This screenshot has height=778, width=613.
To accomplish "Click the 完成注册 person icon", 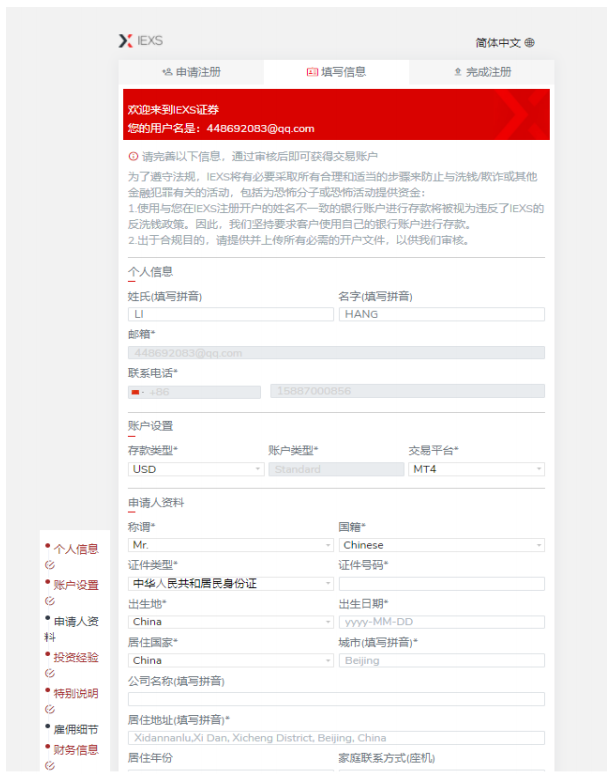I will tap(458, 72).
